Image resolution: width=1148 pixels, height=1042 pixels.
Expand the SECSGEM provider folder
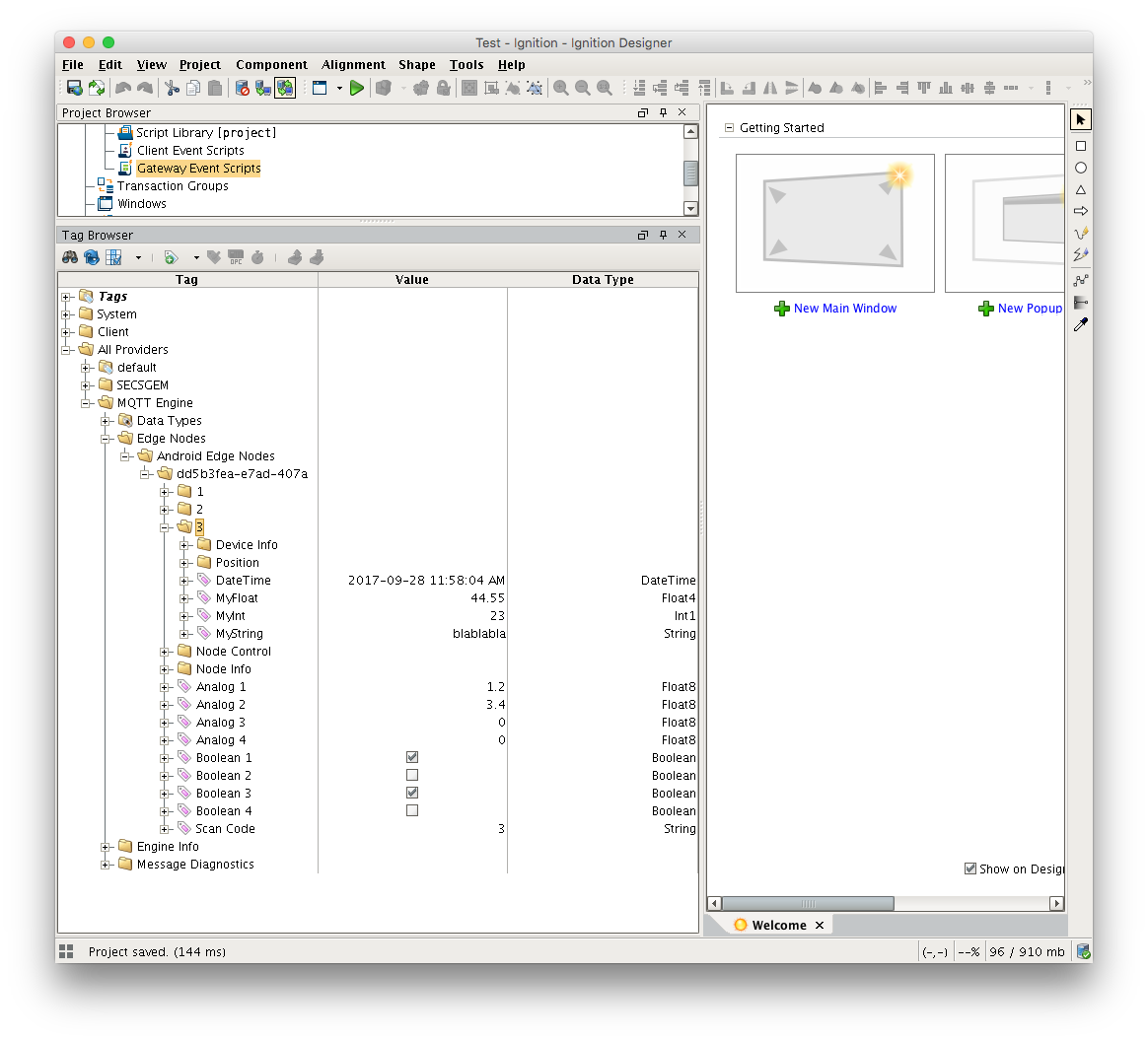[86, 385]
